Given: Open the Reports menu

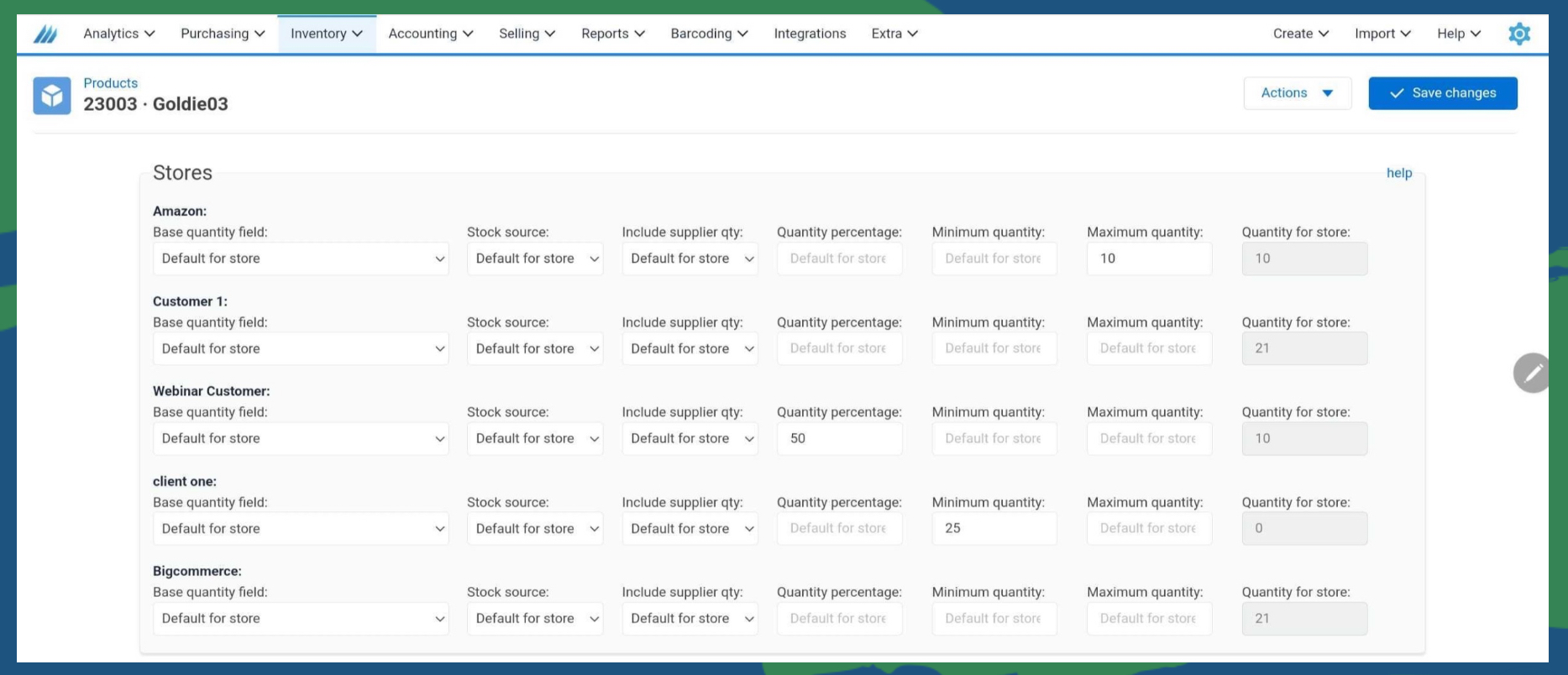Looking at the screenshot, I should click(x=613, y=34).
